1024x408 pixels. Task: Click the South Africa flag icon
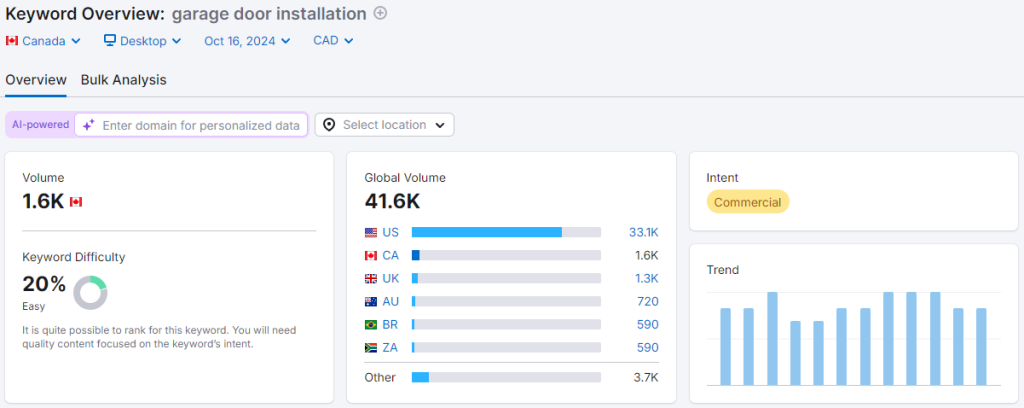pos(371,348)
